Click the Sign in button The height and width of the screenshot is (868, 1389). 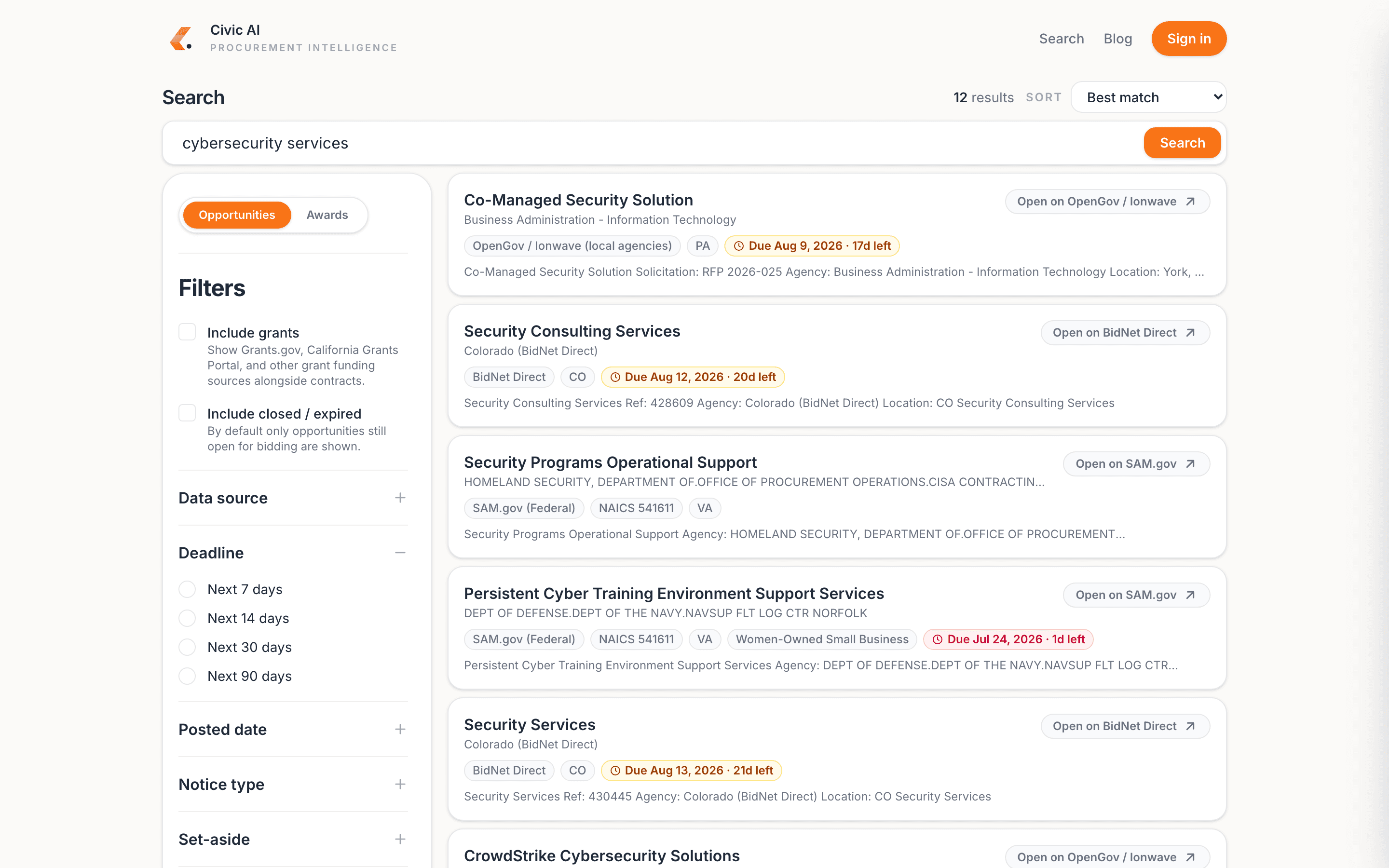(x=1189, y=39)
